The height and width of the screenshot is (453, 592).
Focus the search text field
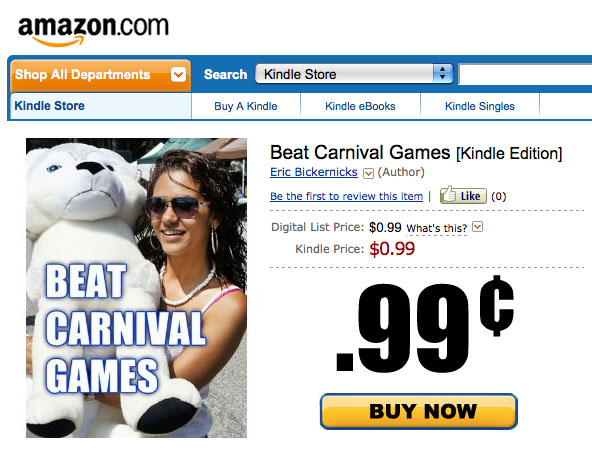tap(525, 74)
